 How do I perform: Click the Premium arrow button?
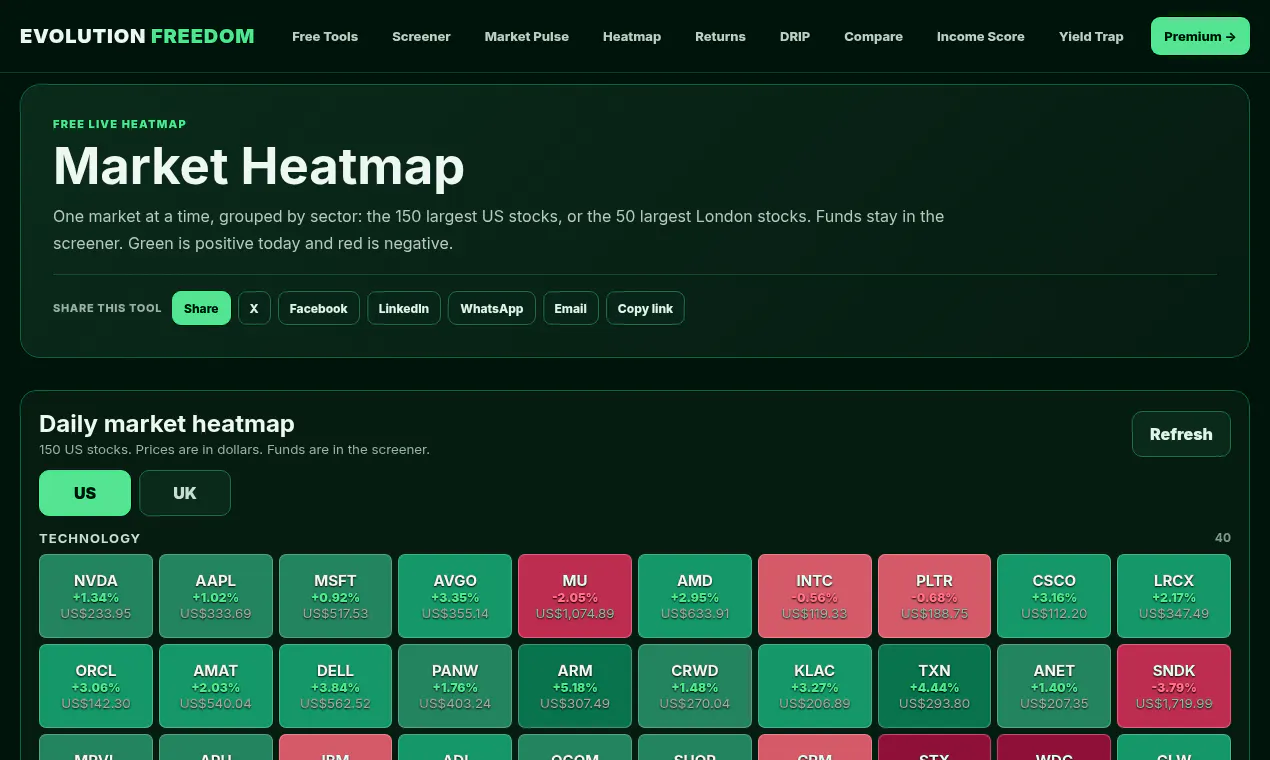(x=1200, y=36)
